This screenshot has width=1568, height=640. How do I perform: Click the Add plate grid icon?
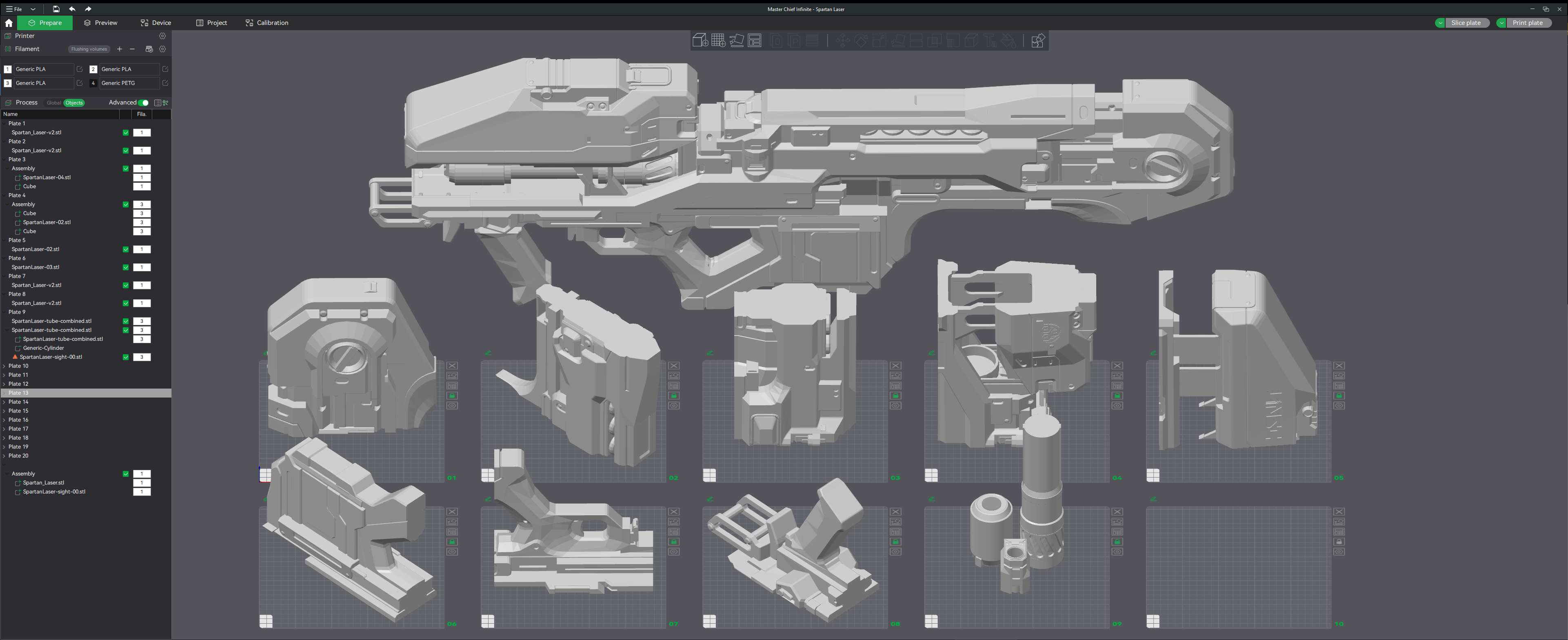pyautogui.click(x=718, y=40)
